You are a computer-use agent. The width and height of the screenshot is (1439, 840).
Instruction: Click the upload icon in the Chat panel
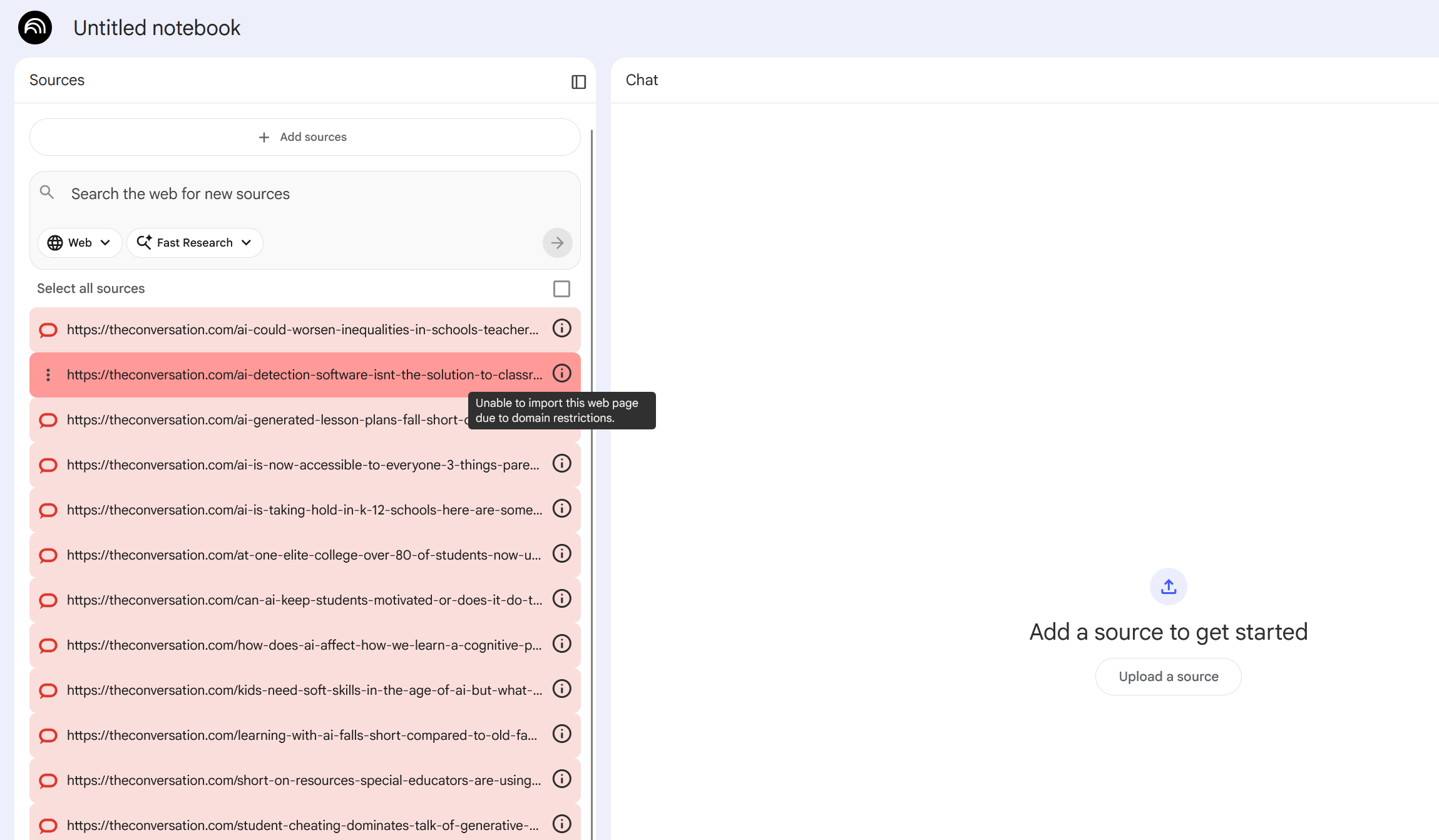(1167, 586)
